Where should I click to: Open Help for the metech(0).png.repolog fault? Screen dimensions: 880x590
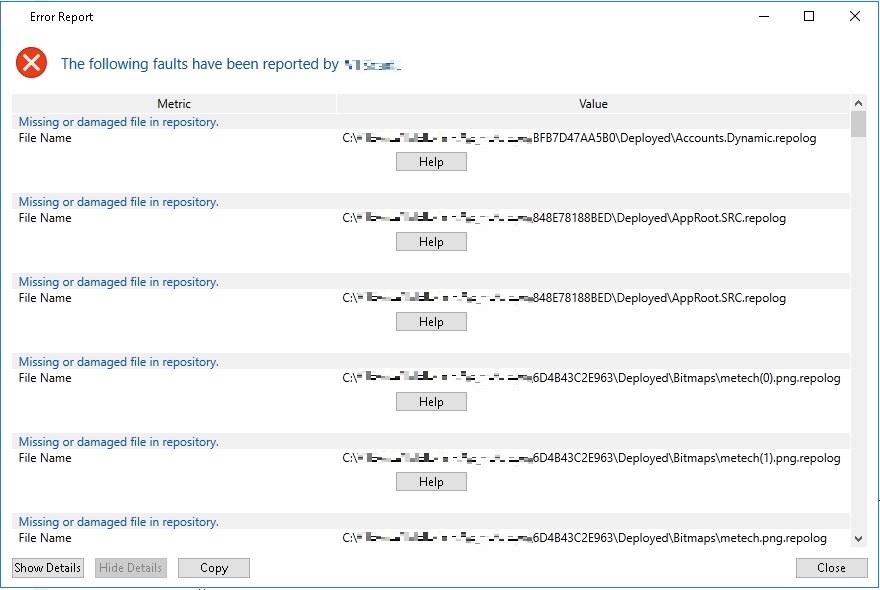click(431, 402)
